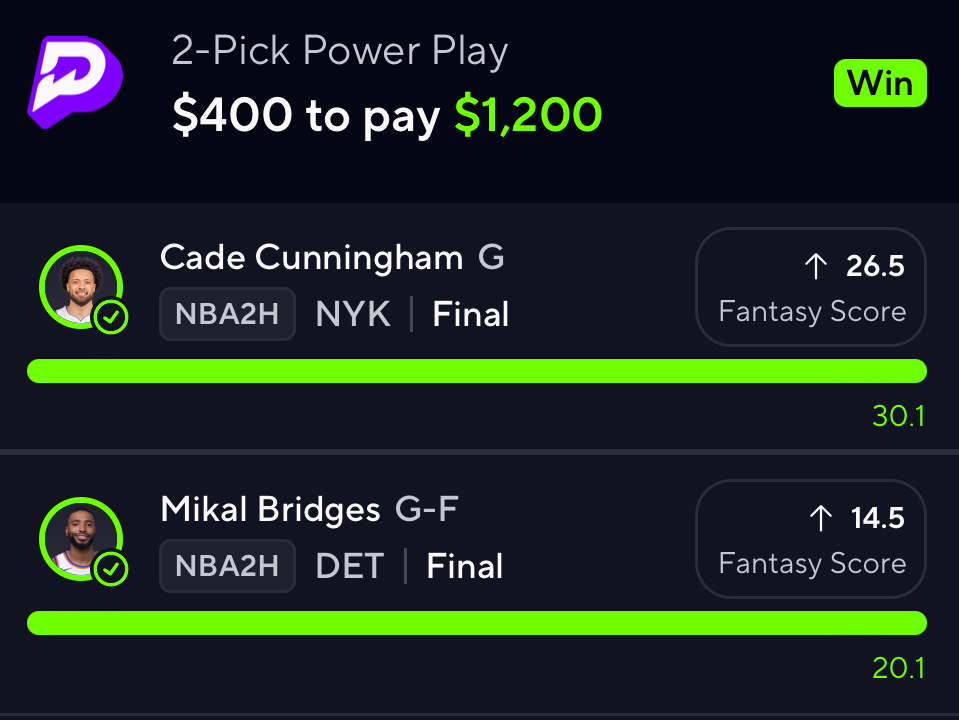This screenshot has width=959, height=720.
Task: Click the up arrow beside 14.5
Action: [820, 518]
